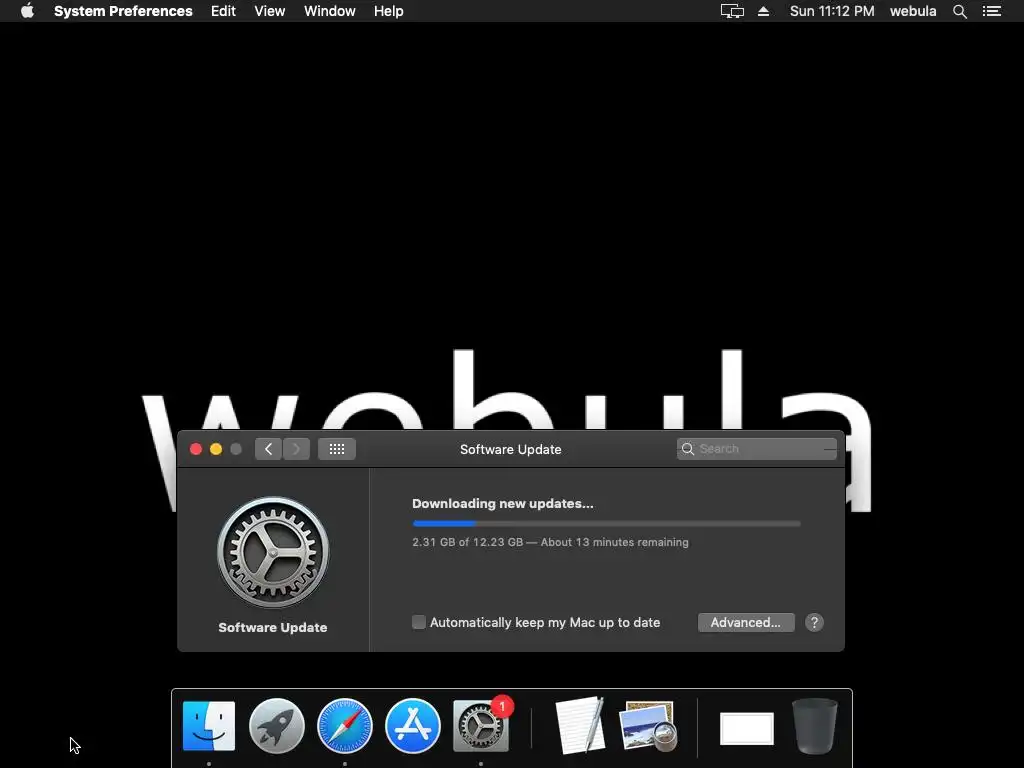Open the Trash in the Dock
Screen dimensions: 1024x768
click(x=814, y=726)
